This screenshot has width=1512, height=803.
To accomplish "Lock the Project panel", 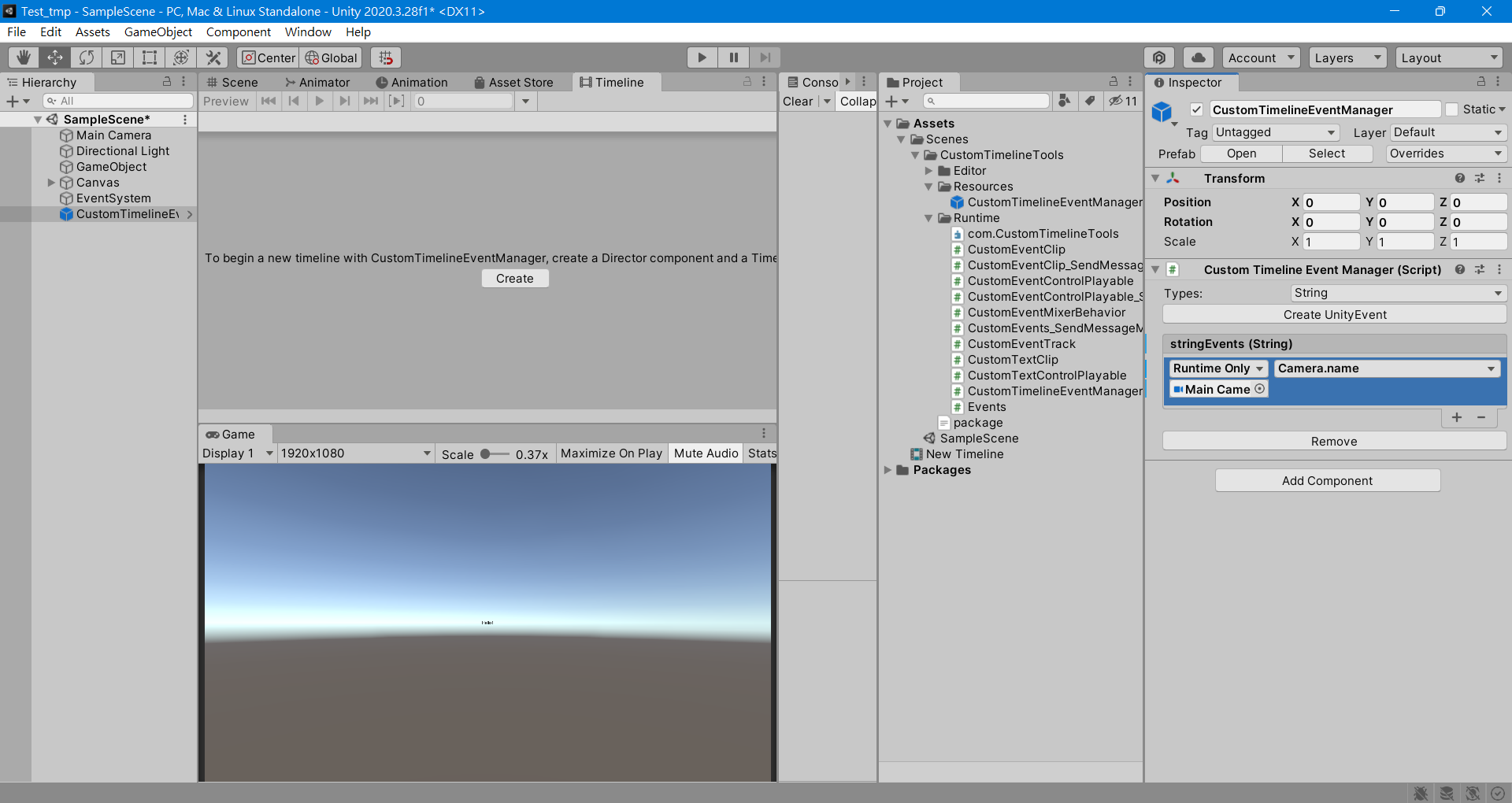I will click(x=1114, y=82).
